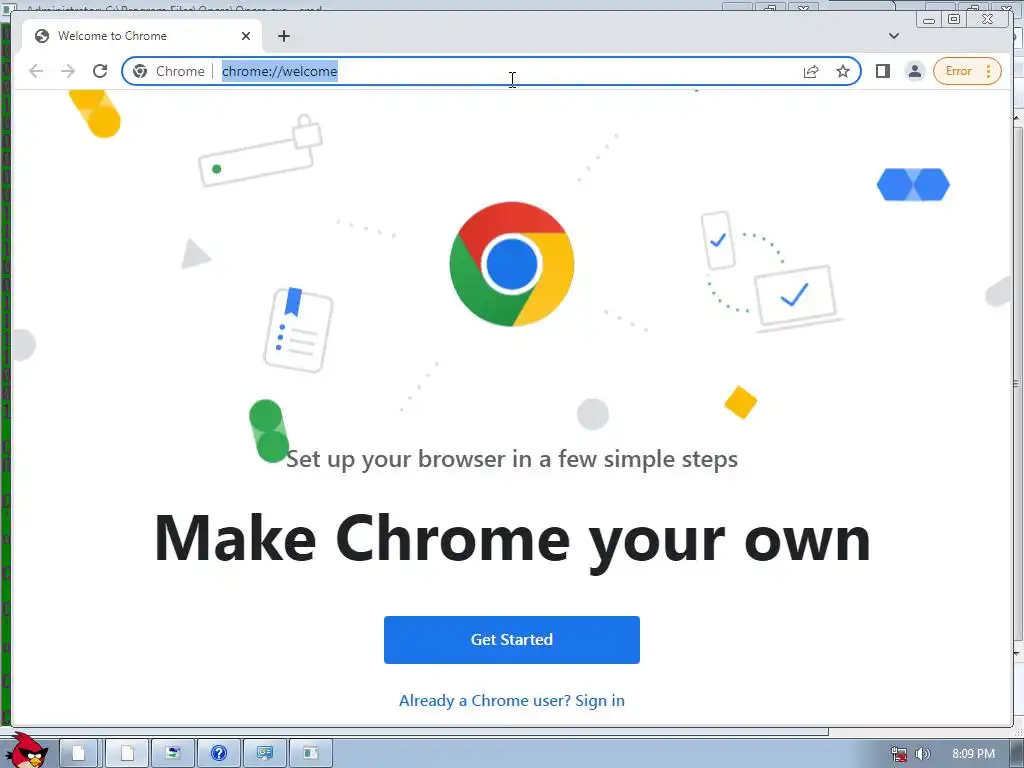Click the Chrome site info icon in address bar
Image resolution: width=1024 pixels, height=768 pixels.
click(x=140, y=71)
